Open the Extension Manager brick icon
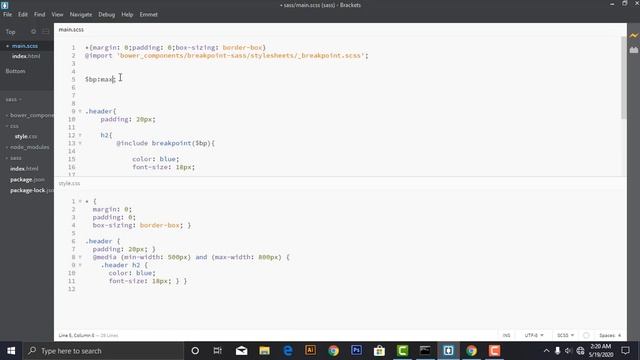This screenshot has width=640, height=360. [x=633, y=50]
